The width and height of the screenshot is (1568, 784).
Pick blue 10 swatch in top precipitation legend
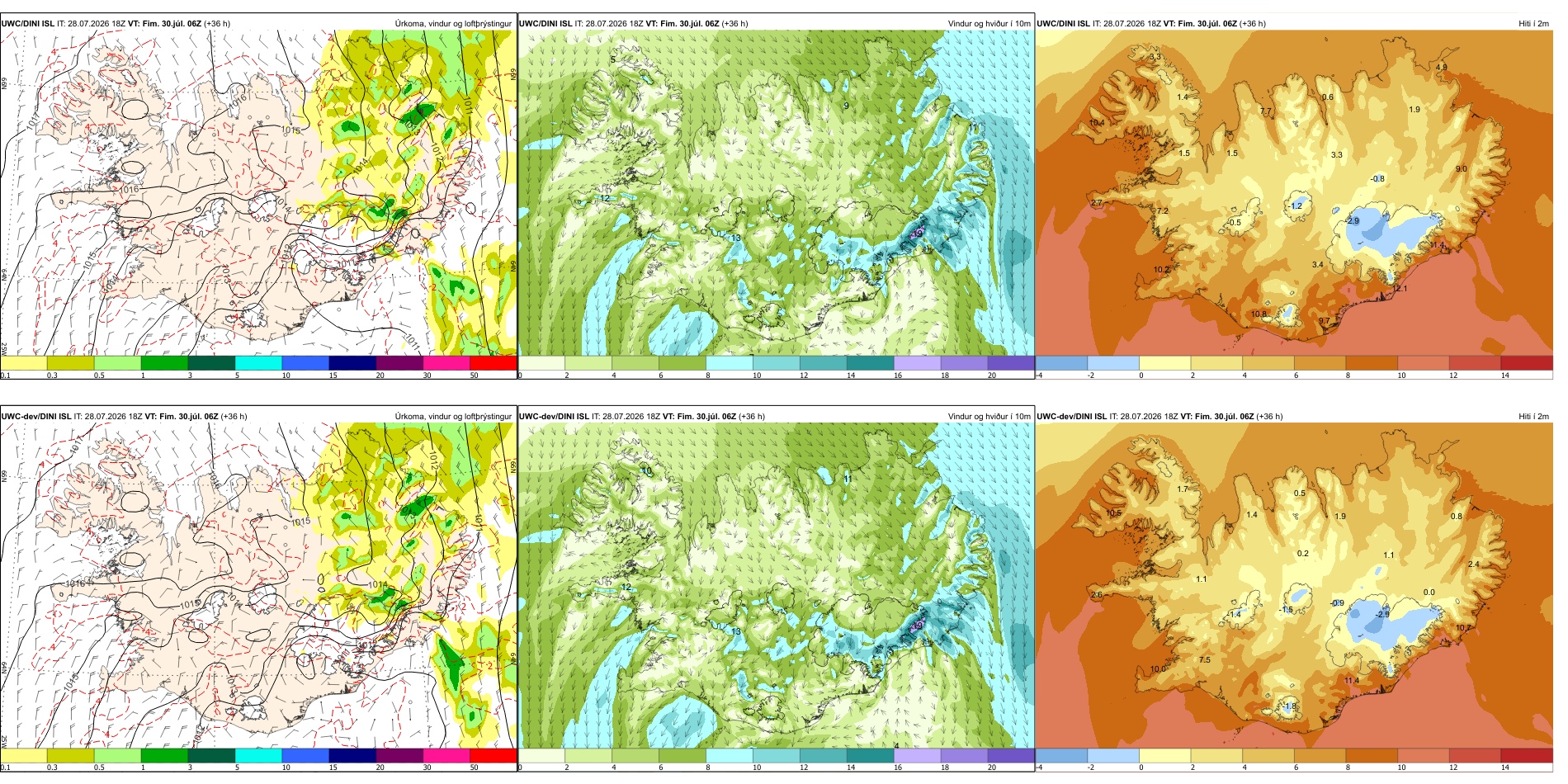[305, 363]
